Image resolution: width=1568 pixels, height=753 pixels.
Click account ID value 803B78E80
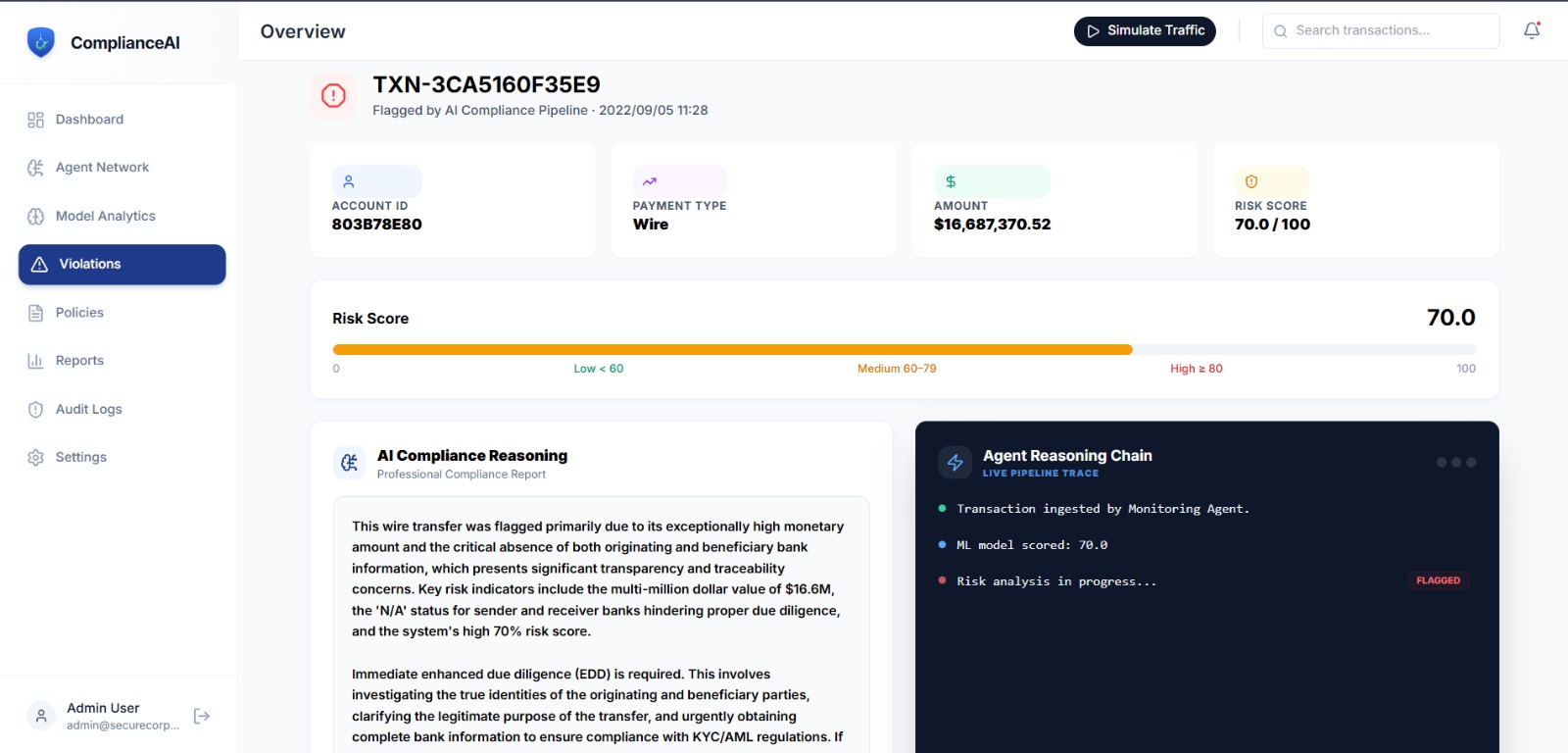[377, 225]
